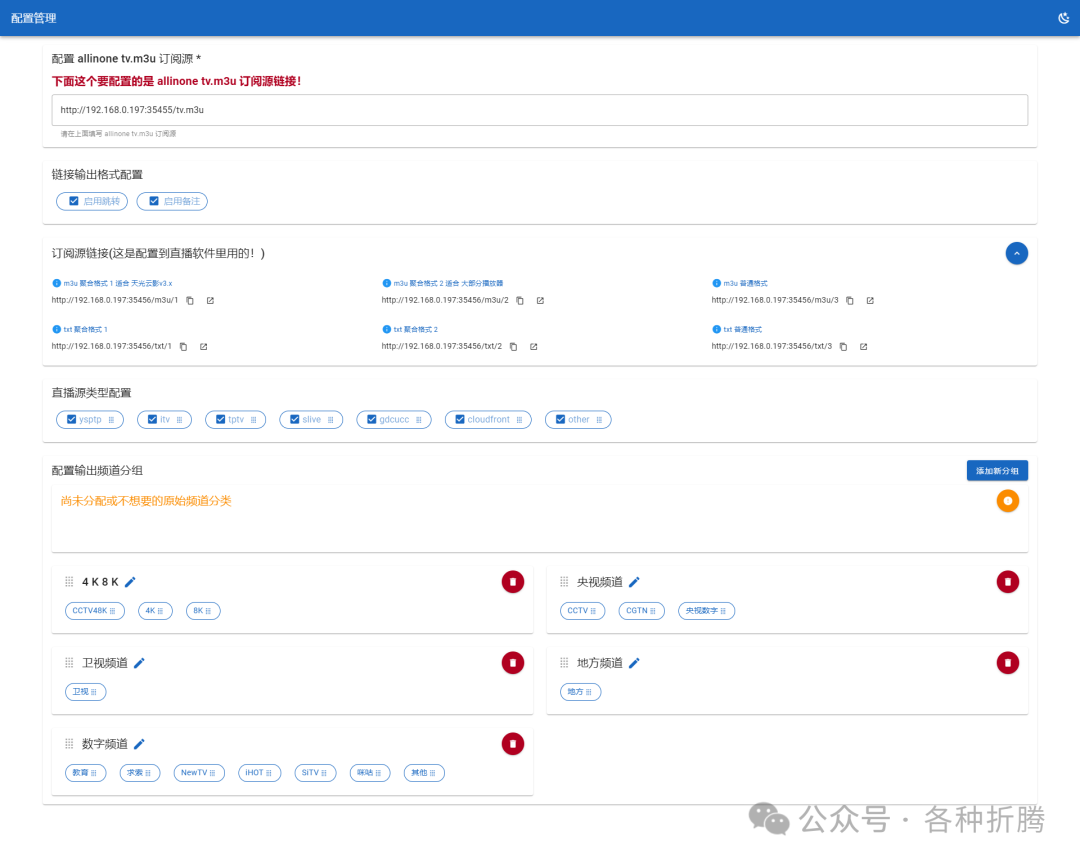
Task: Toggle the ysptp source type checkbox
Action: point(72,420)
